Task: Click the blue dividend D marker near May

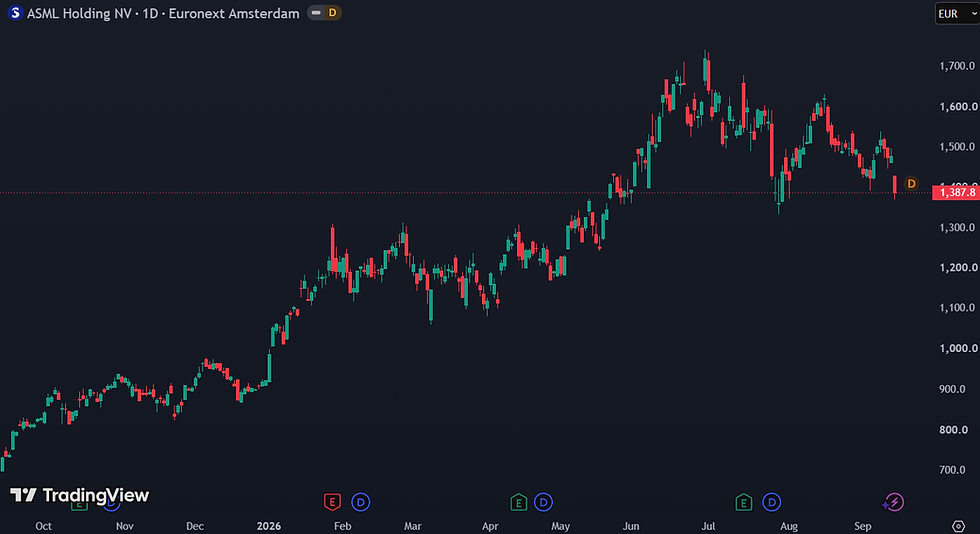Action: [543, 501]
